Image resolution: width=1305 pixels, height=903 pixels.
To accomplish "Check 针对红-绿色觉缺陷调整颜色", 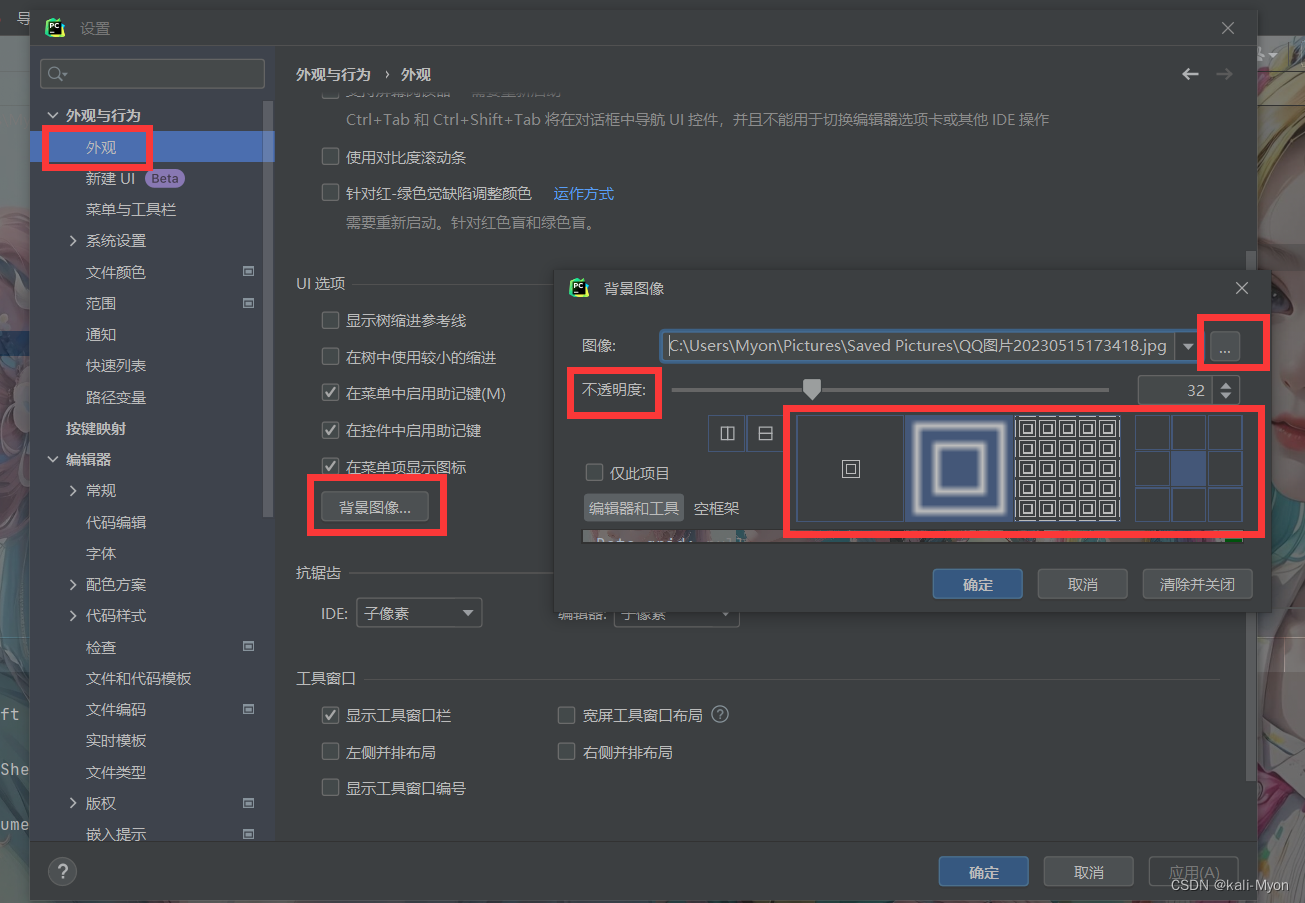I will pyautogui.click(x=330, y=193).
